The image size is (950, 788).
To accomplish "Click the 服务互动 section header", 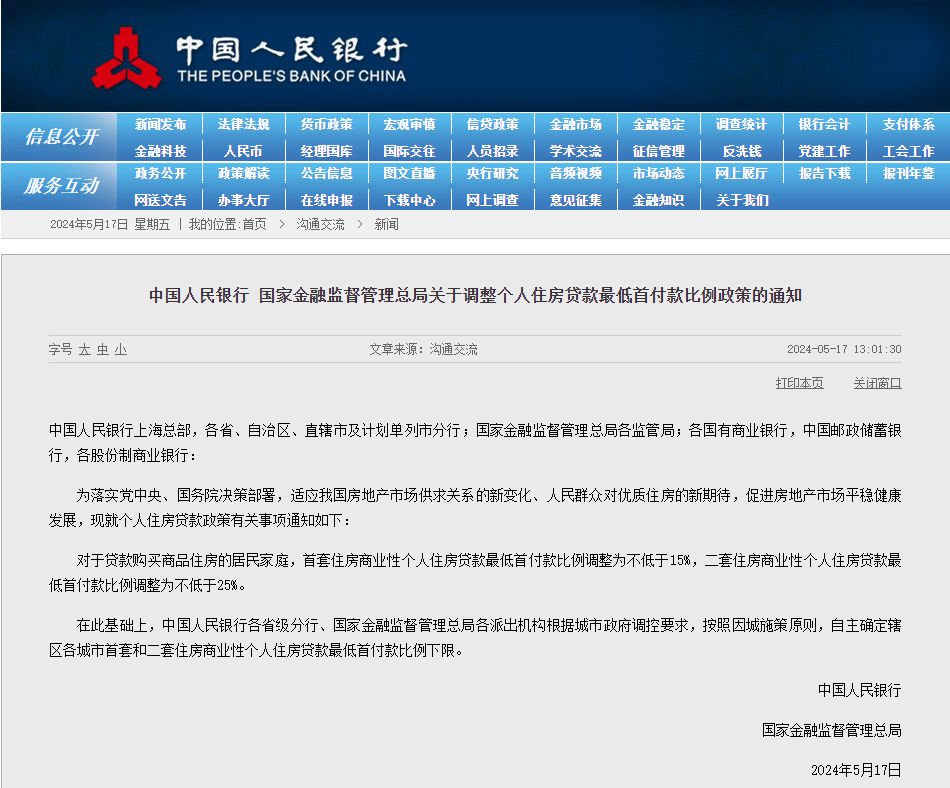I will point(61,185).
